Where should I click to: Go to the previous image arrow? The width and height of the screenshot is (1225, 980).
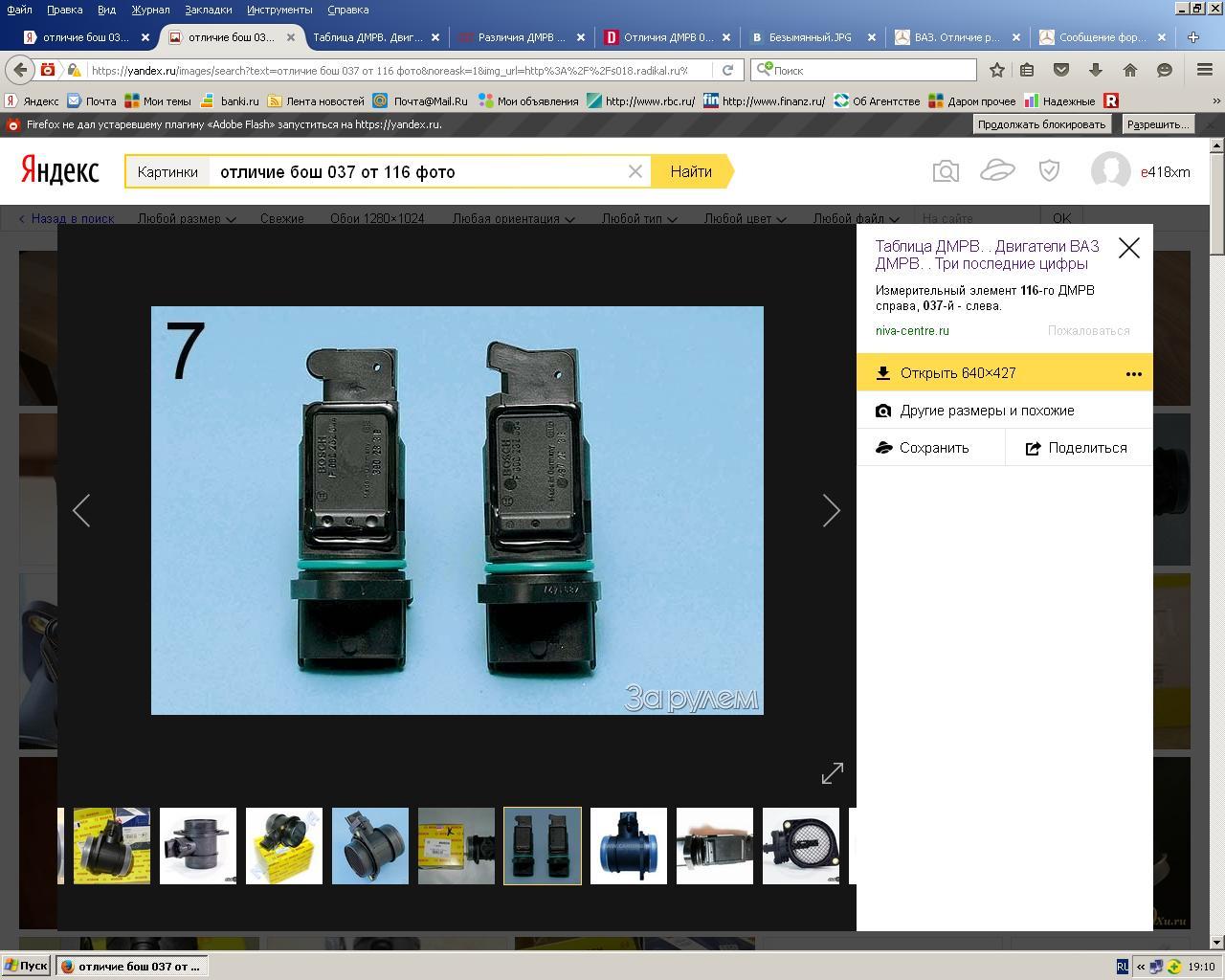[82, 511]
